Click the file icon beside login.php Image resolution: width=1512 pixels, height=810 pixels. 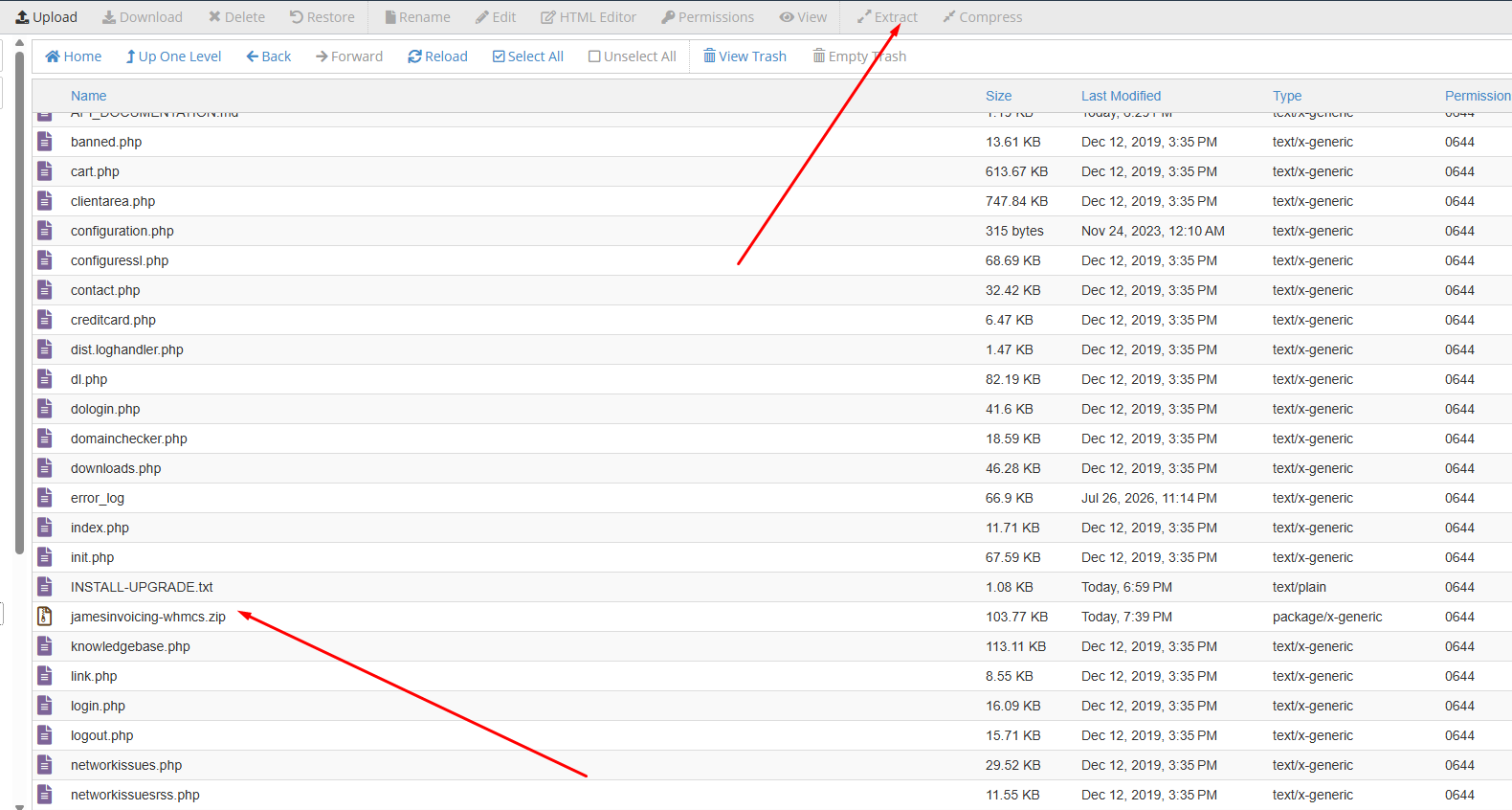coord(45,706)
